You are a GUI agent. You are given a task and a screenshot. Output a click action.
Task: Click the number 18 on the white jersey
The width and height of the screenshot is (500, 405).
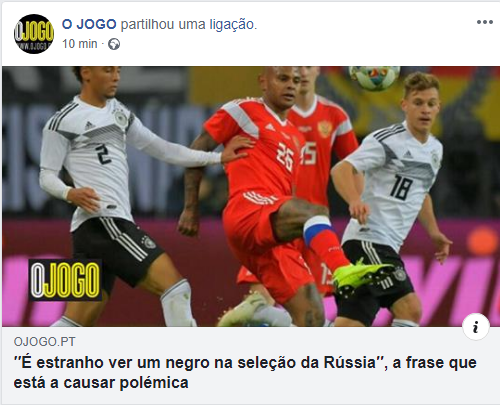point(402,188)
